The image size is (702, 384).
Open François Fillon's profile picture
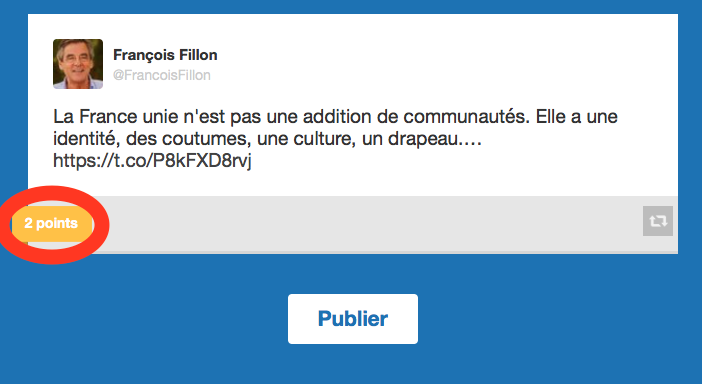tap(78, 64)
